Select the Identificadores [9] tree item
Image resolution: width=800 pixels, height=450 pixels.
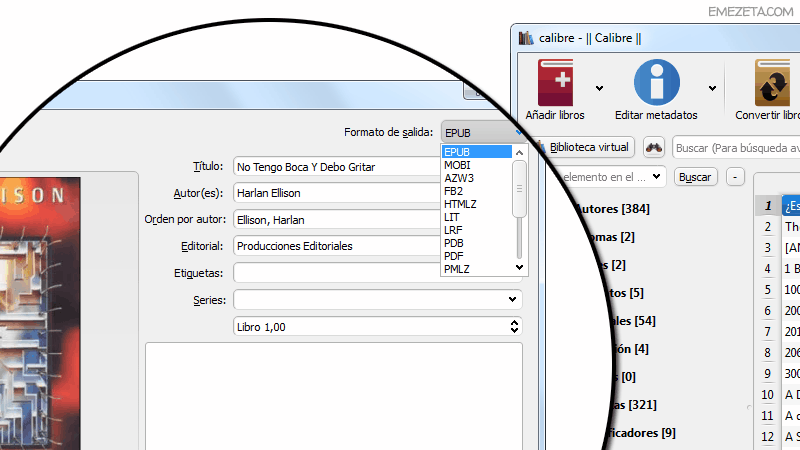point(641,433)
